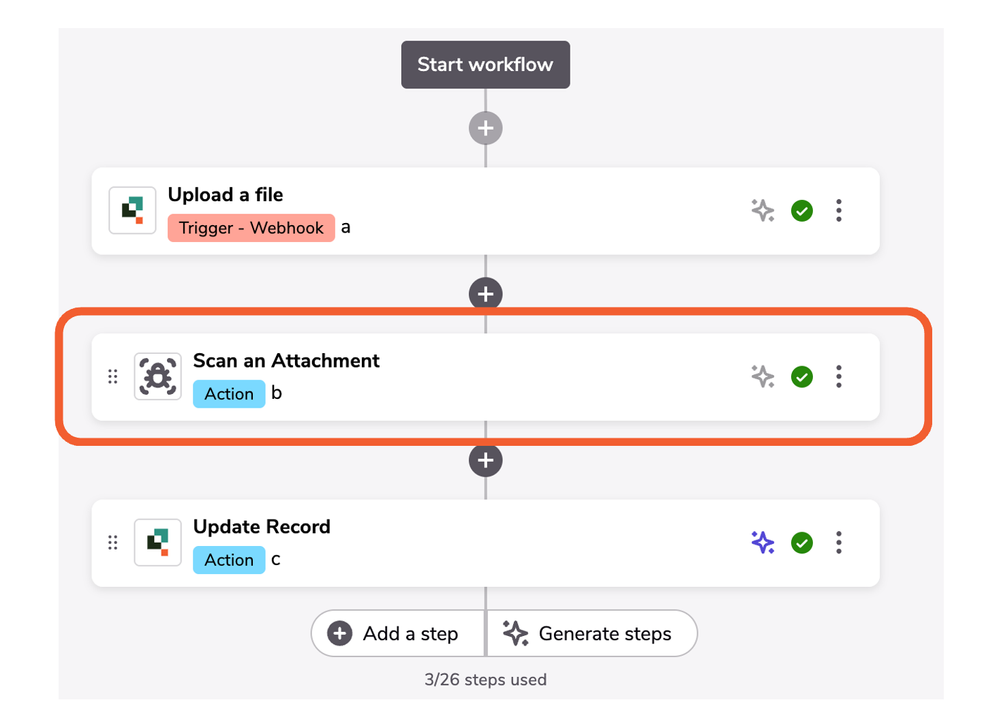
Task: Click the drag handle on Scan an Attachment
Action: click(x=113, y=376)
